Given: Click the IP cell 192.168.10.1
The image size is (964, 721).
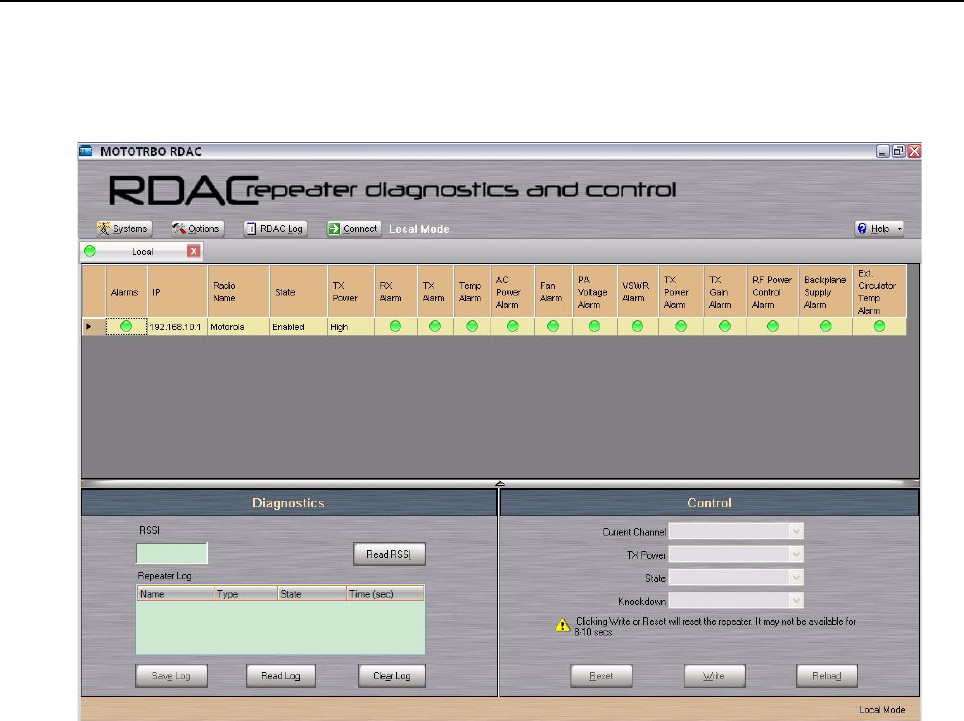Looking at the screenshot, I should point(177,327).
